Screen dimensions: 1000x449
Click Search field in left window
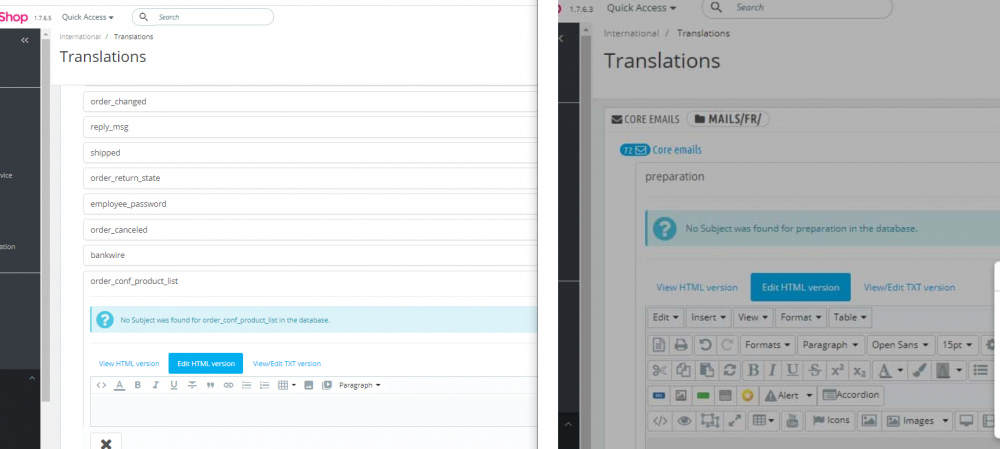[203, 17]
